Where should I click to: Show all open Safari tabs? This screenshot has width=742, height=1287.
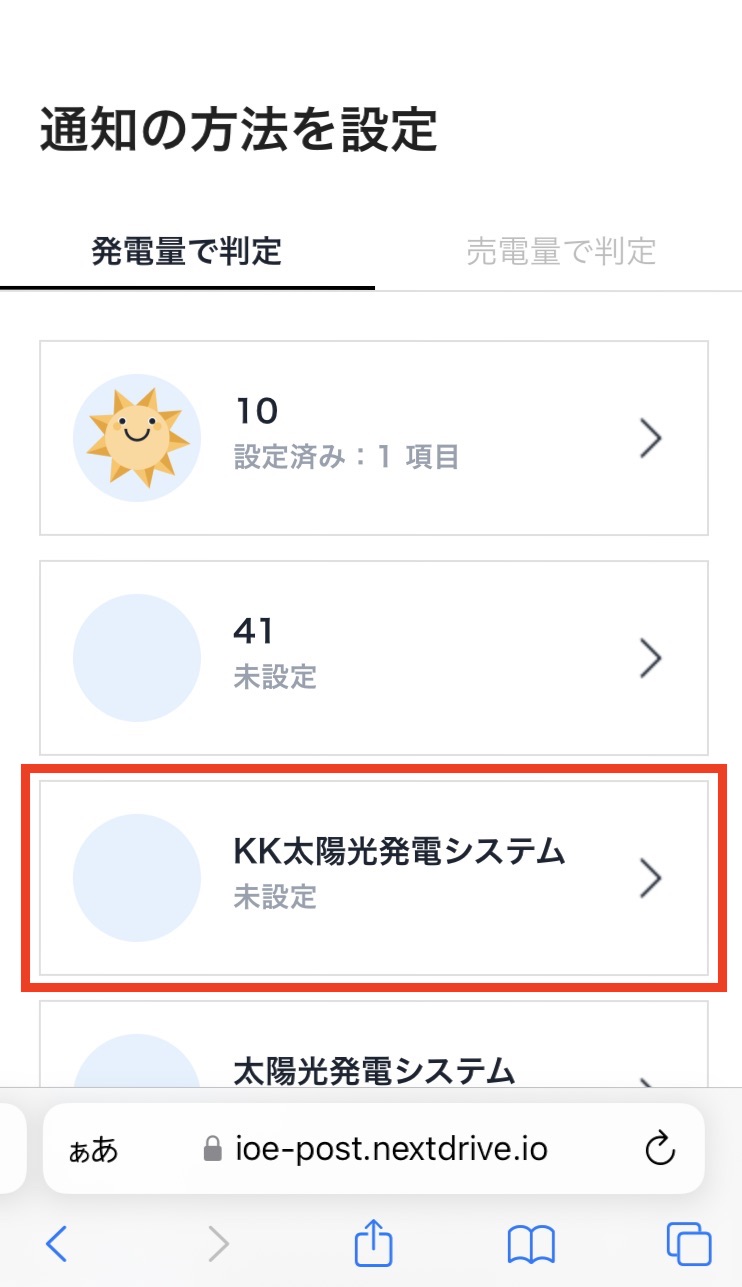coord(689,1245)
